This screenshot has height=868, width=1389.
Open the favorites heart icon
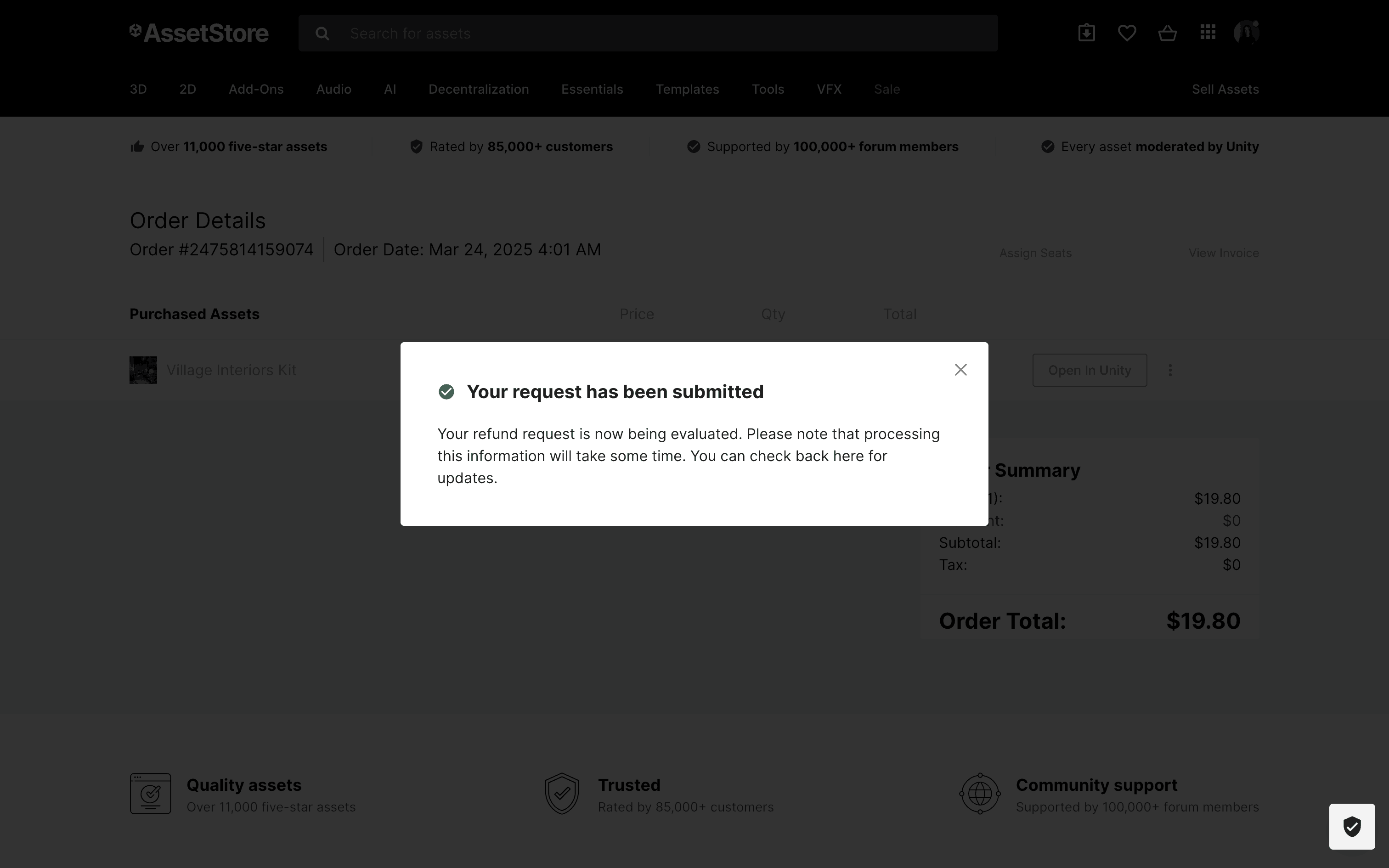1127,33
